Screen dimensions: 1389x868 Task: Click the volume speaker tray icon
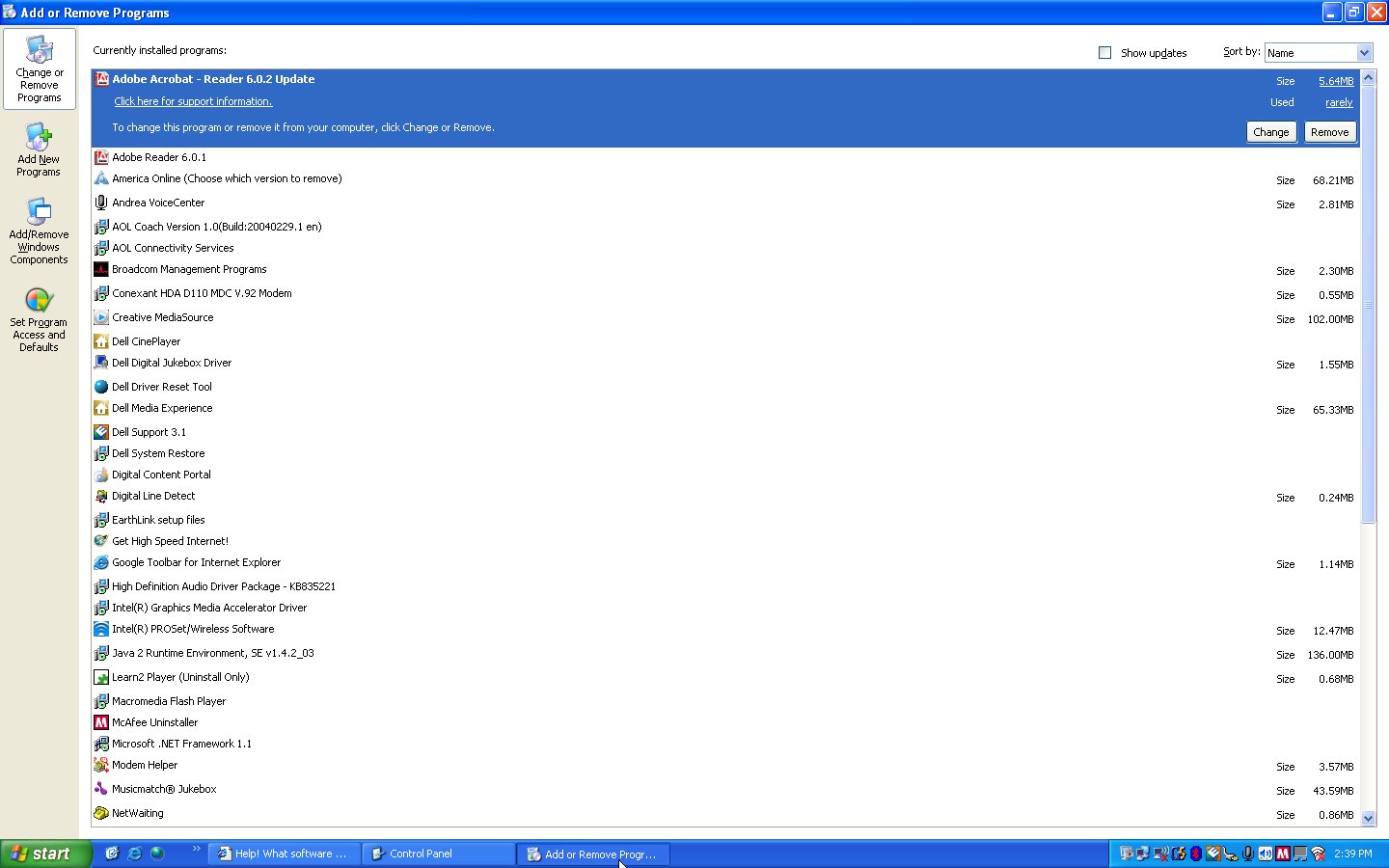coord(1266,854)
